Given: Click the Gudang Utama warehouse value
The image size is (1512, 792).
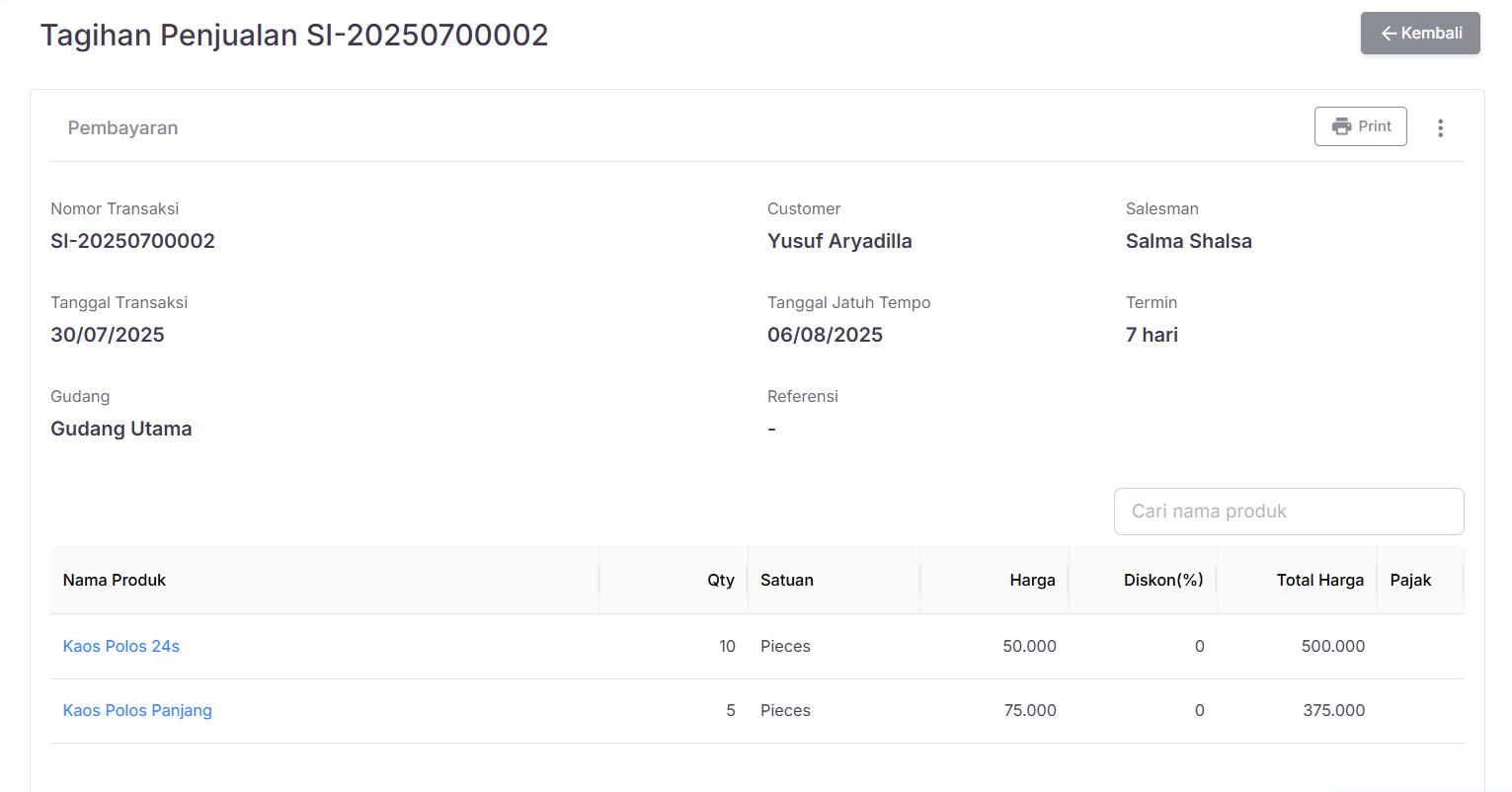Looking at the screenshot, I should pyautogui.click(x=120, y=429).
